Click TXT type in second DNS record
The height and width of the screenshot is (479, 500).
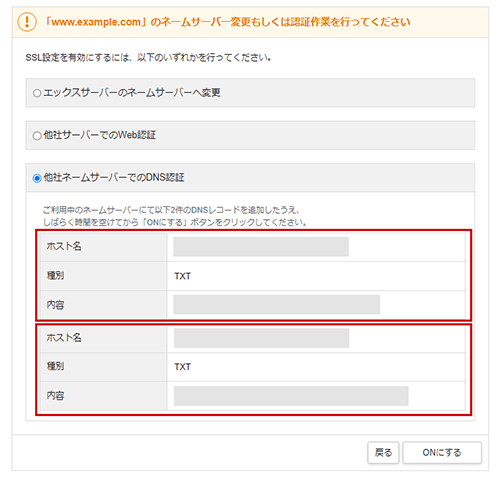click(183, 367)
